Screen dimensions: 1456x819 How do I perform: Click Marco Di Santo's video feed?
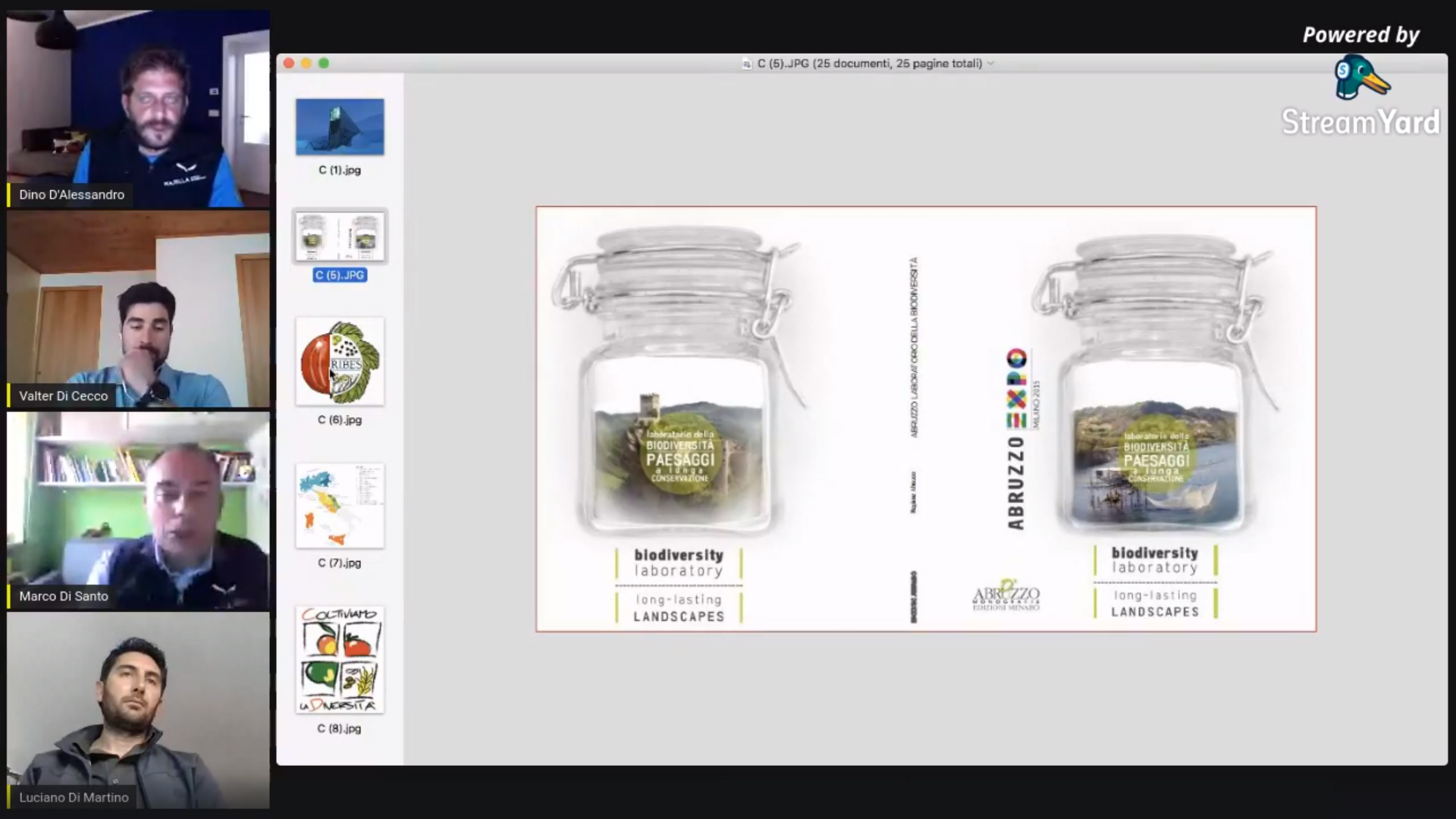(138, 510)
